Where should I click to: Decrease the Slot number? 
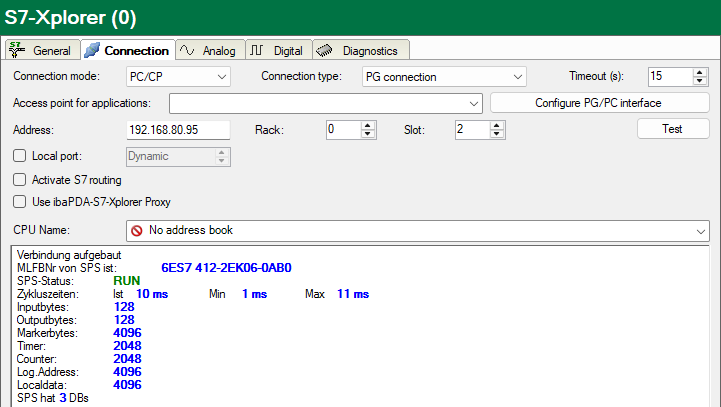click(x=496, y=134)
